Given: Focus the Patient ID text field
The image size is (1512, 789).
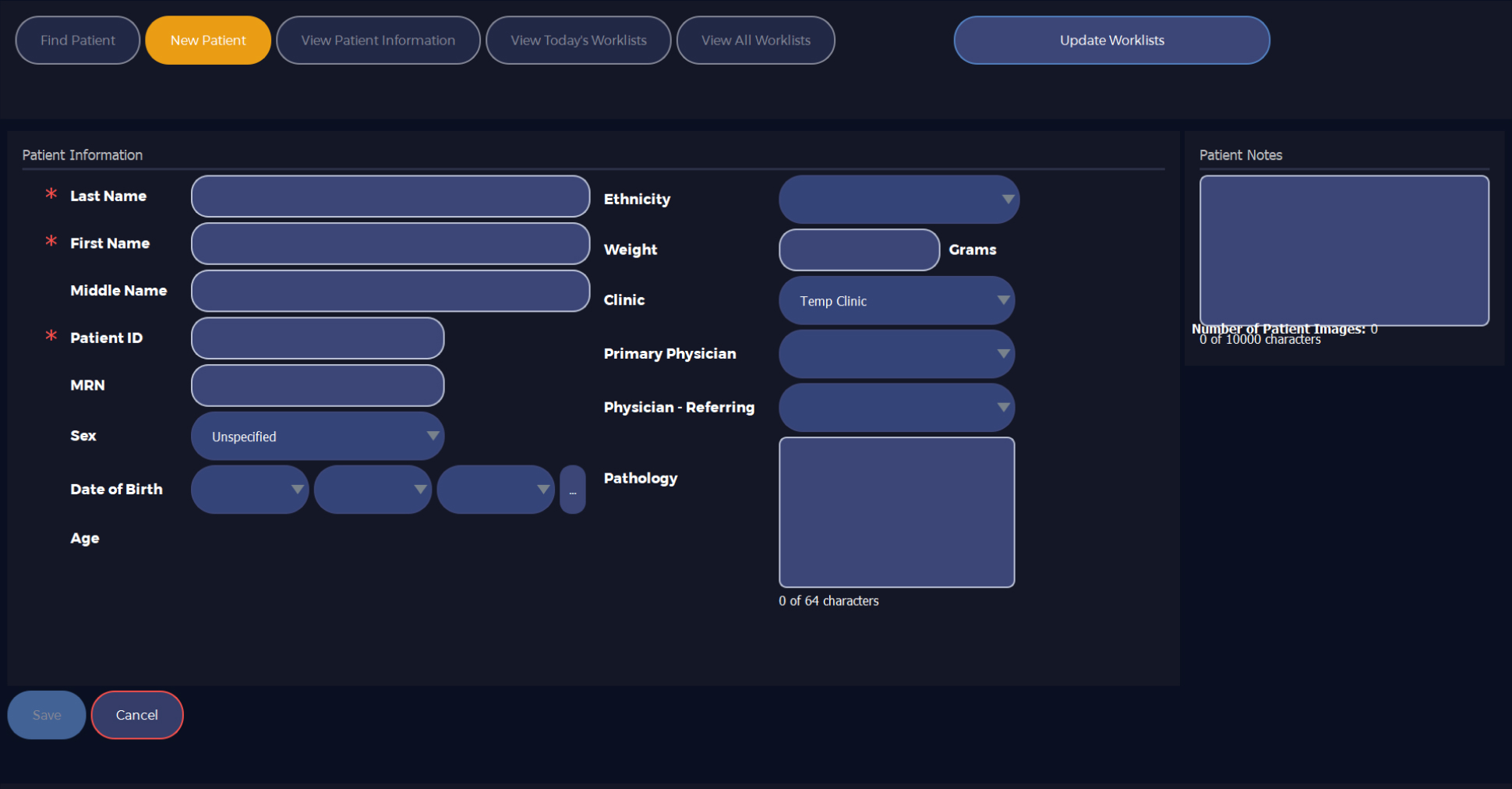Looking at the screenshot, I should (317, 338).
